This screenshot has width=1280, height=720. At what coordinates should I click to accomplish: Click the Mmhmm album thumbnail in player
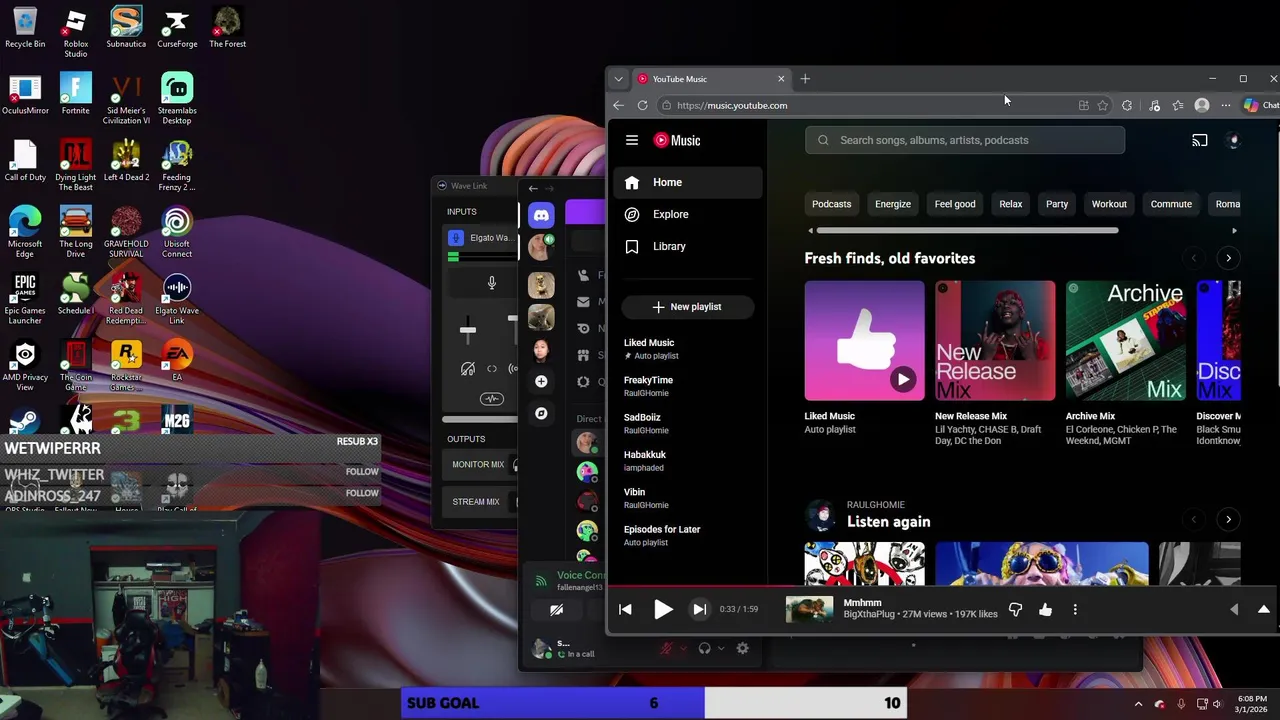coord(809,609)
